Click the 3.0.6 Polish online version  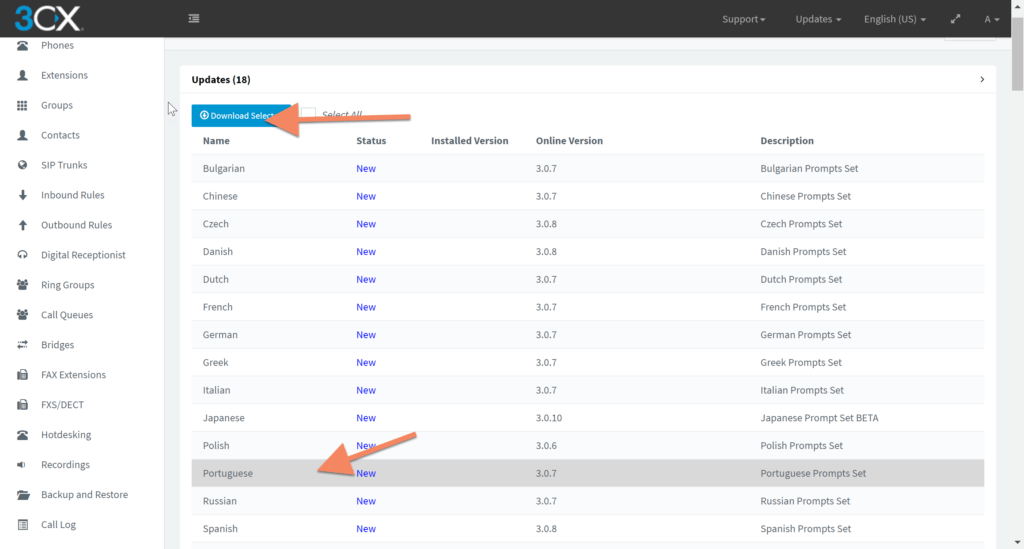point(546,446)
